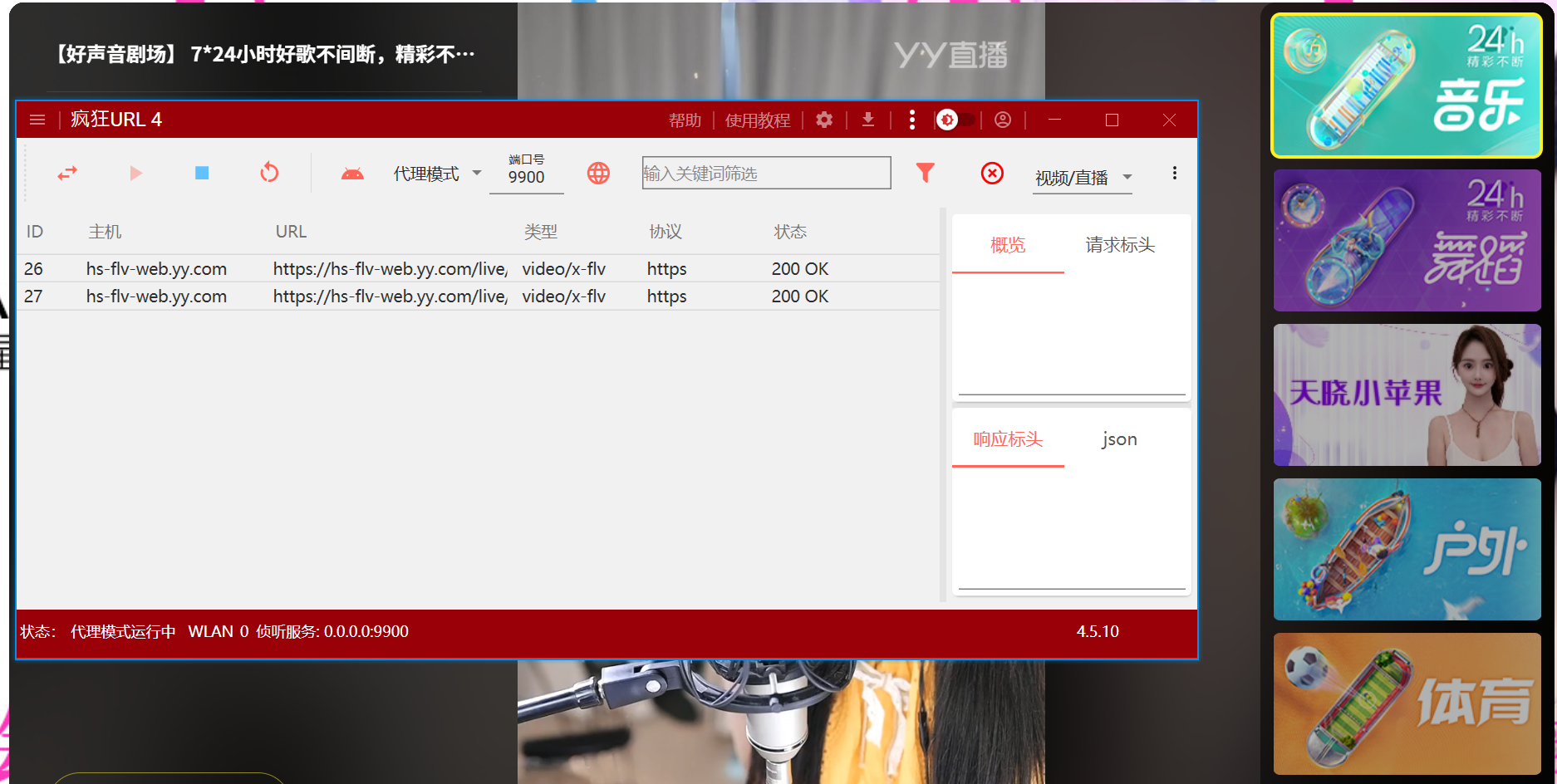Click the red funnel filter icon
This screenshot has height=784, width=1557.
(x=925, y=172)
